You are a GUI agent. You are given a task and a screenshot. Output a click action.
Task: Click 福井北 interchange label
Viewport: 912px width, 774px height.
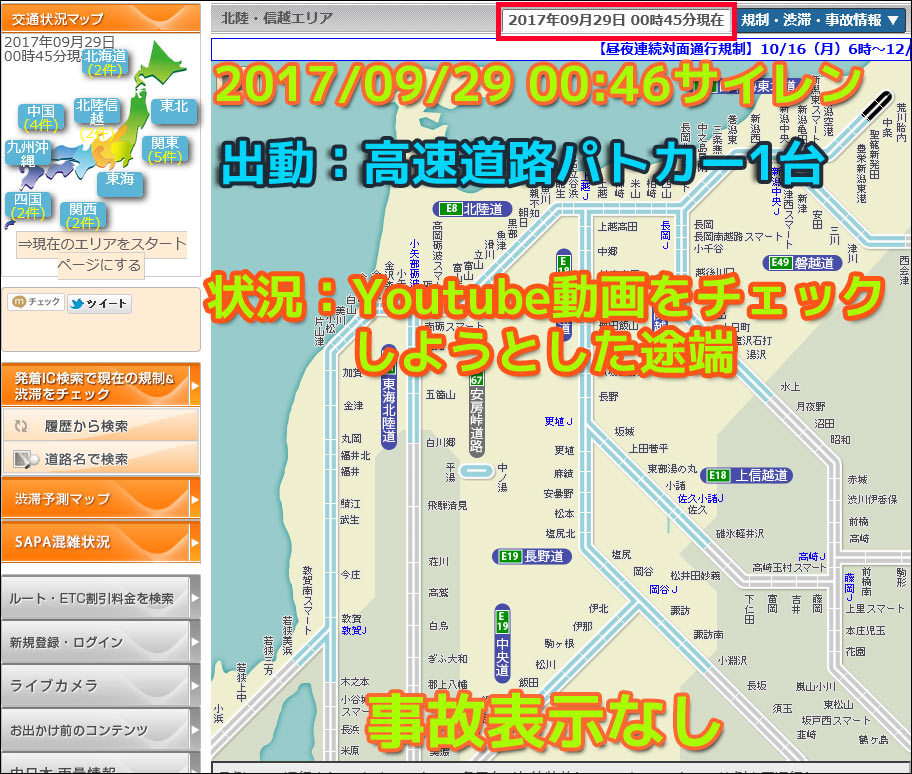(x=355, y=456)
